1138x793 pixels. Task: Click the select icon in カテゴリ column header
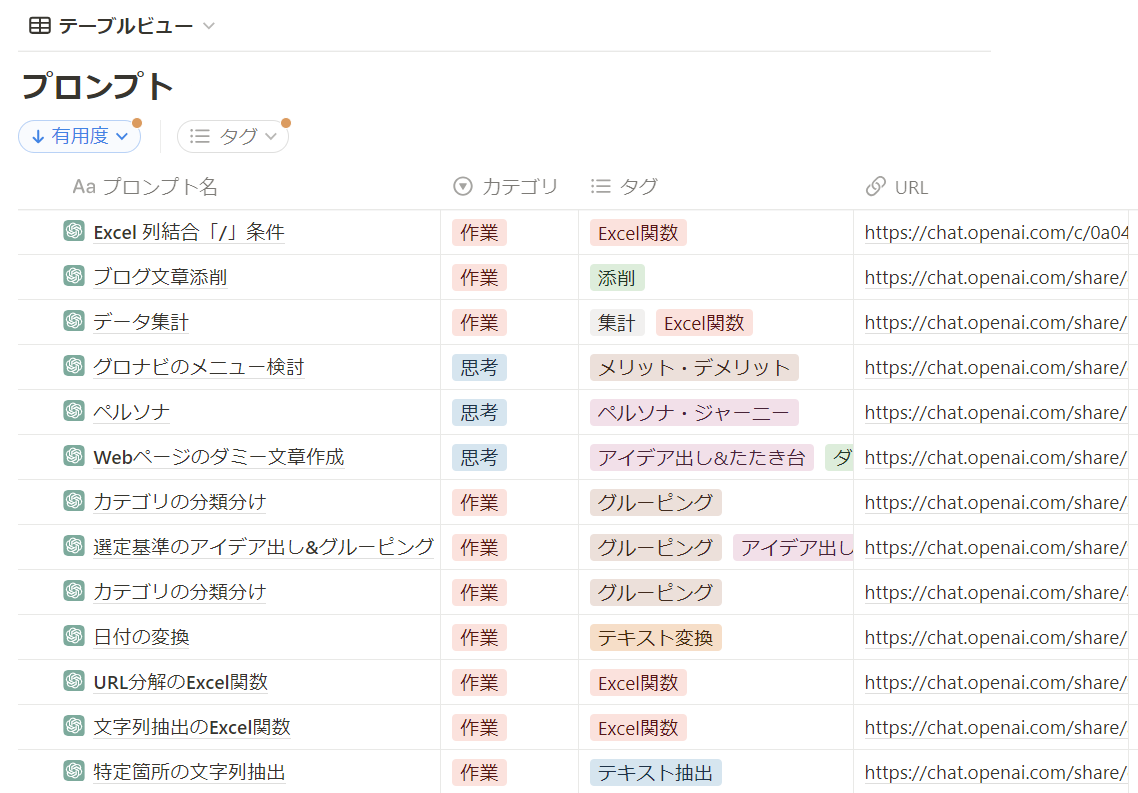click(462, 187)
